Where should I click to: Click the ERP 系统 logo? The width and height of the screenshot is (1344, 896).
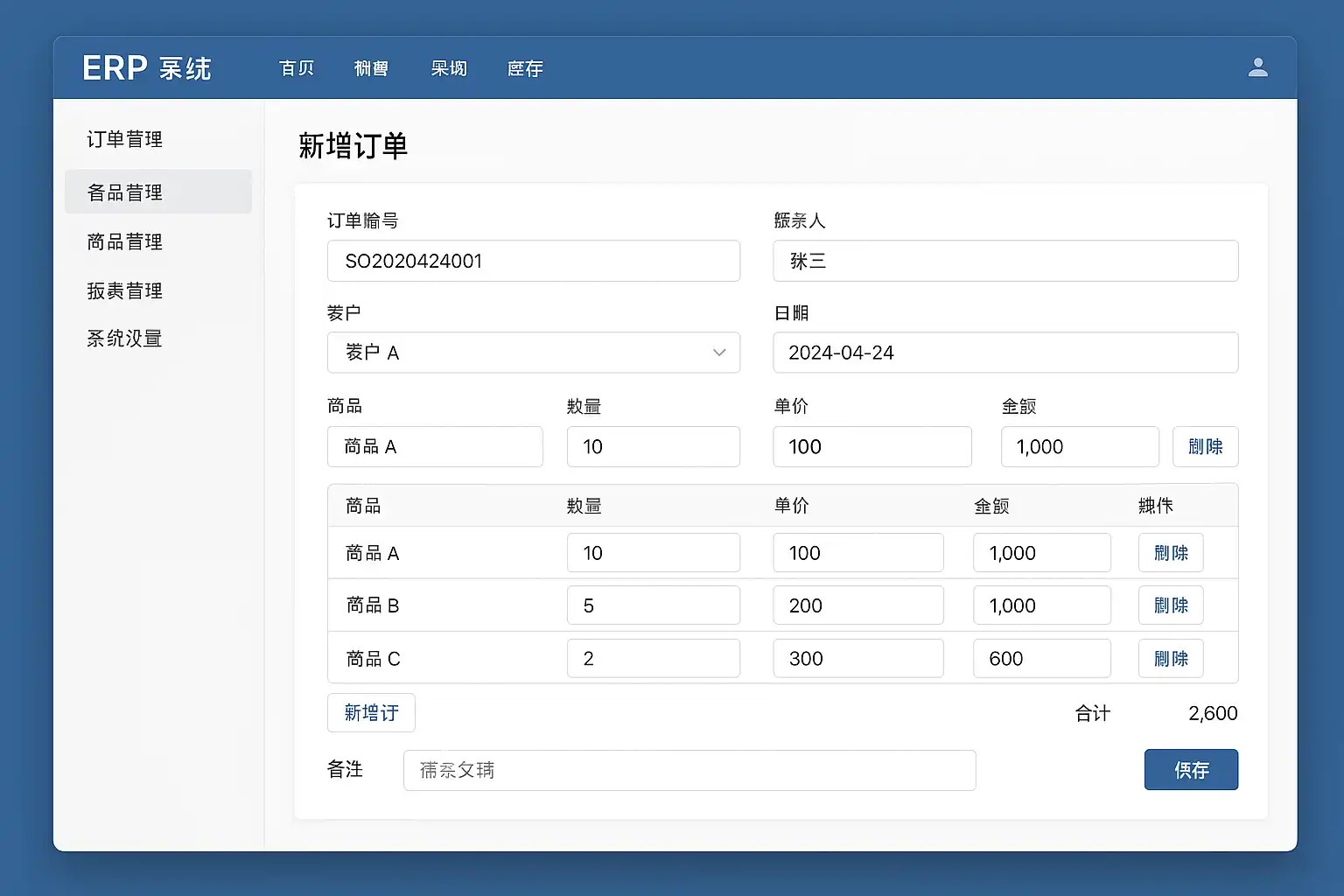click(147, 68)
